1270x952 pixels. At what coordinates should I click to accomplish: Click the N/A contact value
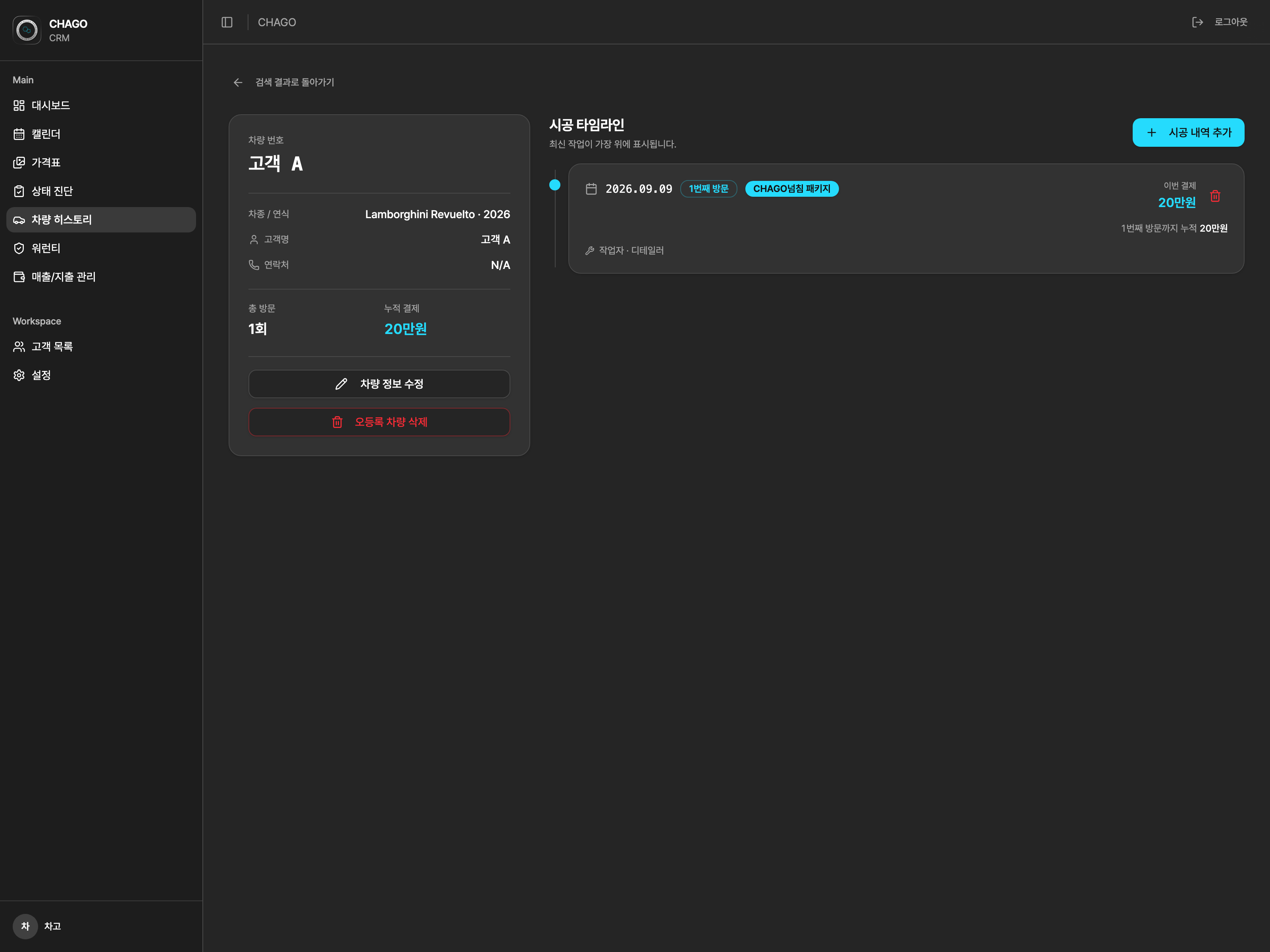pyautogui.click(x=500, y=265)
